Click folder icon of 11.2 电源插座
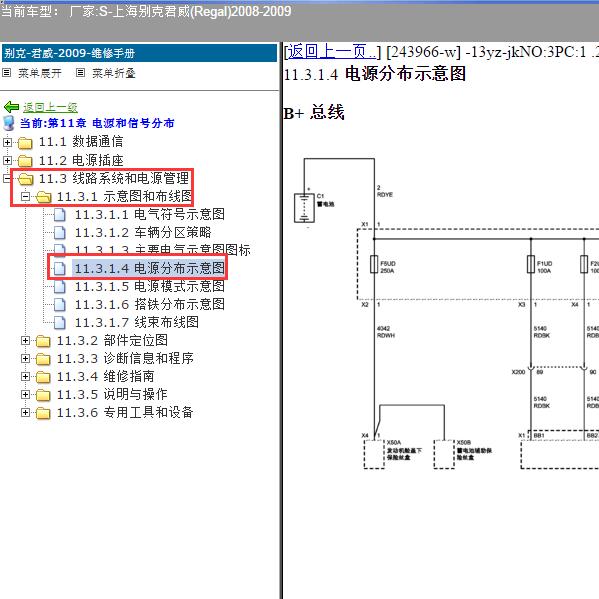Image resolution: width=599 pixels, height=599 pixels. tap(25, 161)
